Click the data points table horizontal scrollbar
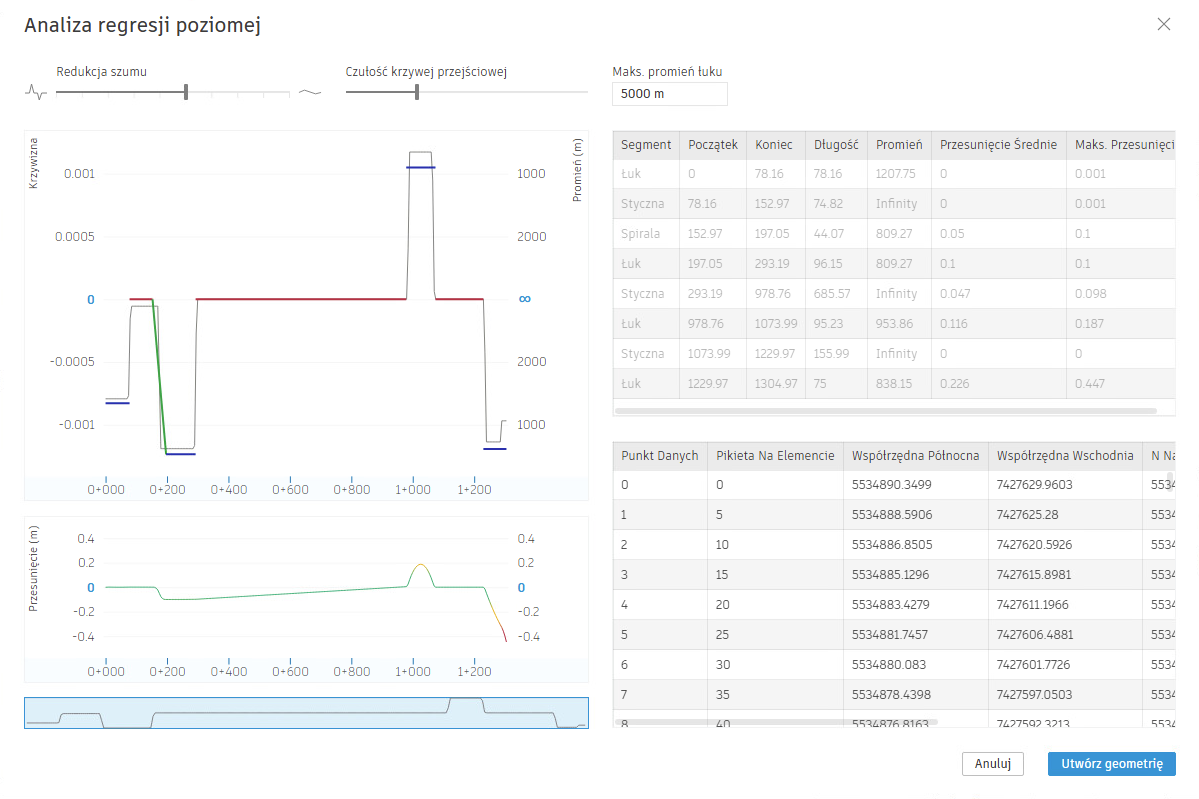1199x799 pixels. (775, 721)
